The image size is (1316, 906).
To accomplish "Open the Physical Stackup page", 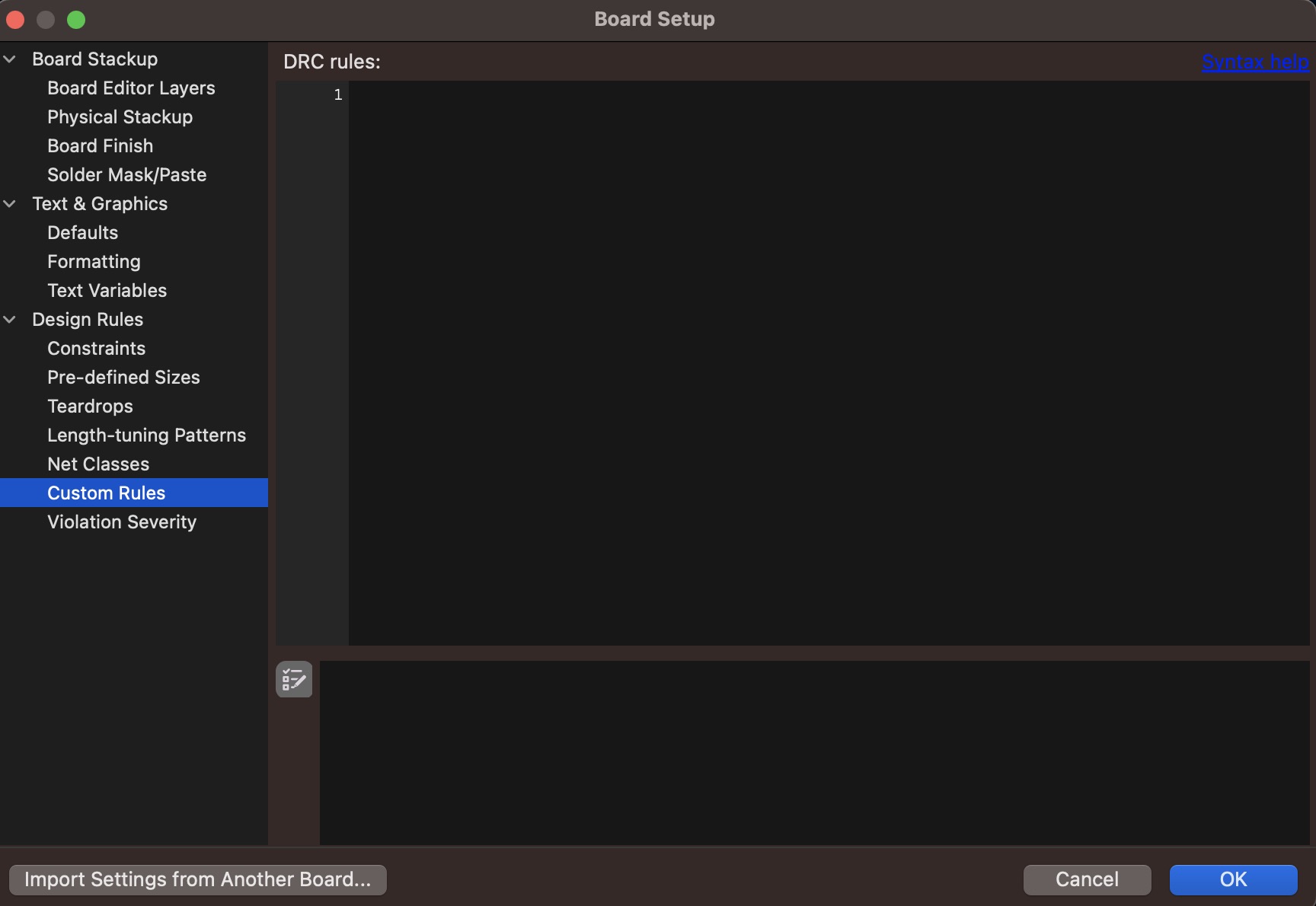I will [120, 116].
